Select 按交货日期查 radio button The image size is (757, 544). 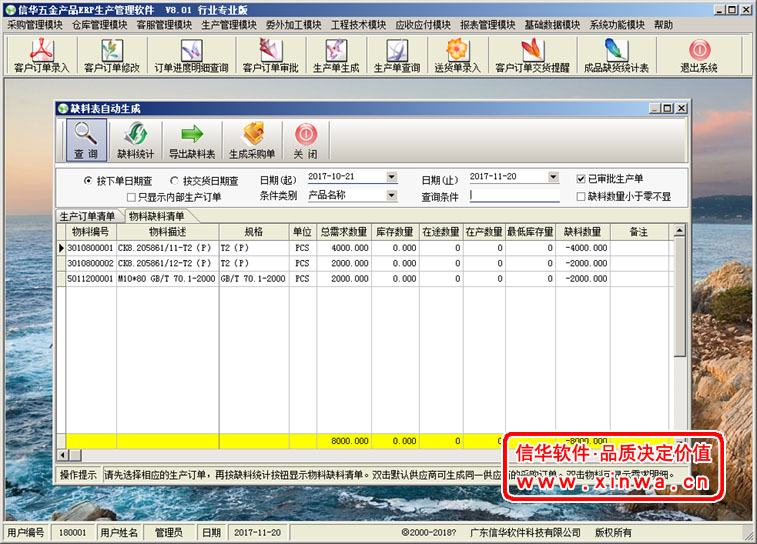point(174,181)
